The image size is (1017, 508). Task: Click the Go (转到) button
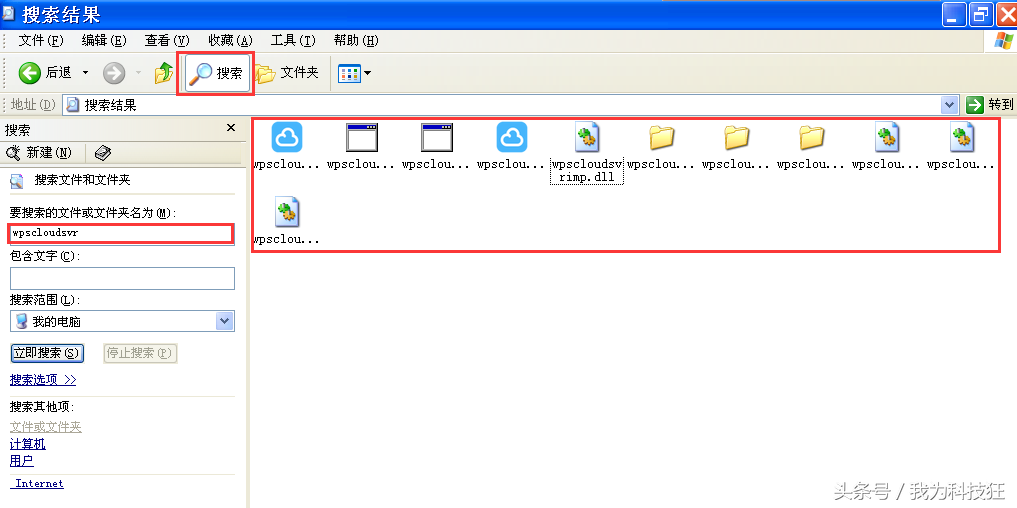[990, 104]
